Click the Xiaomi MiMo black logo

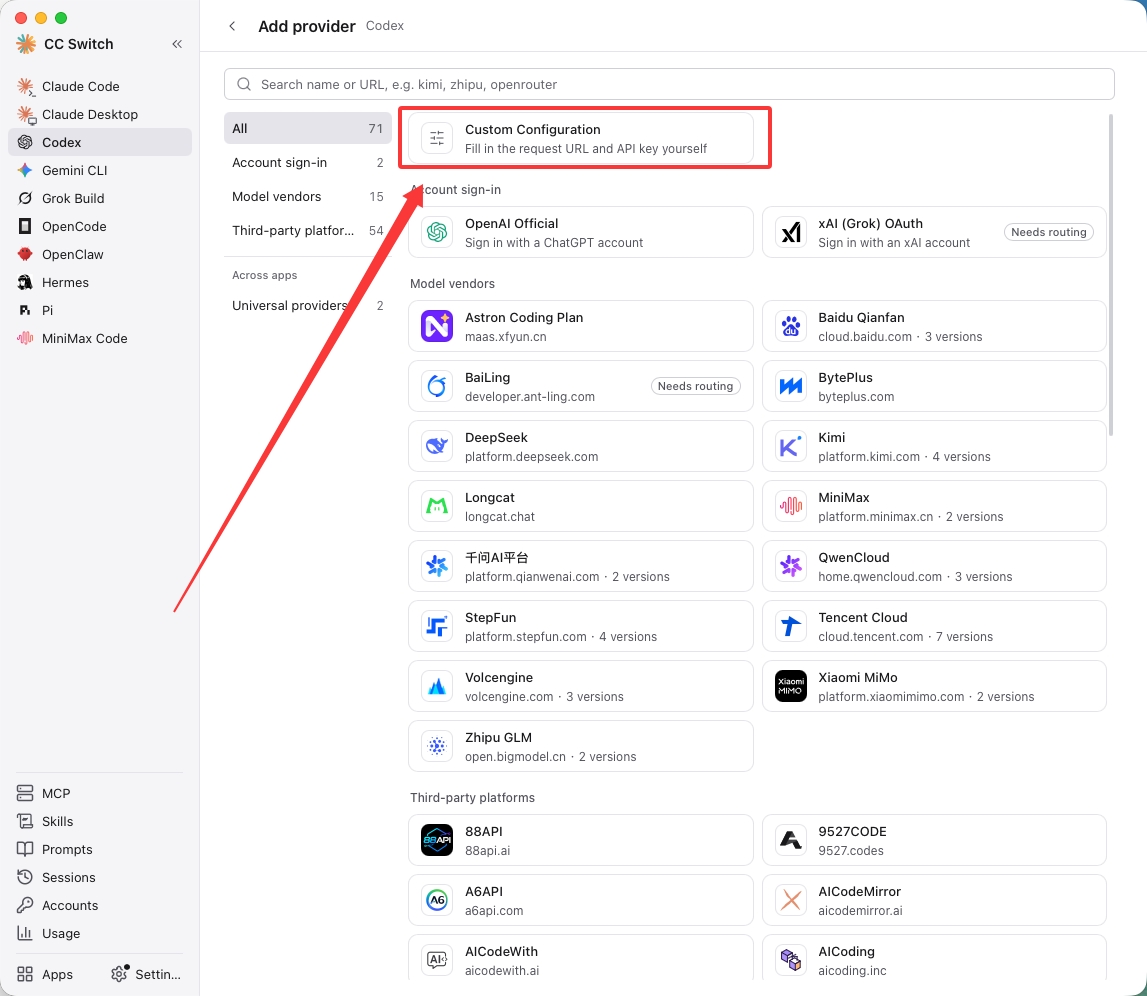791,686
